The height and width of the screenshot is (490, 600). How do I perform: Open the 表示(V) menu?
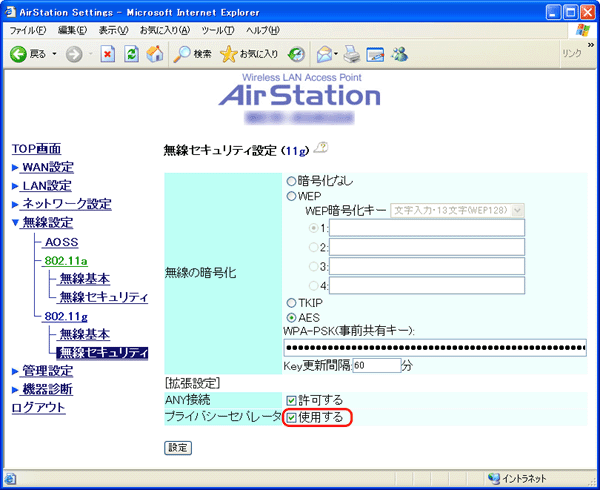click(113, 30)
